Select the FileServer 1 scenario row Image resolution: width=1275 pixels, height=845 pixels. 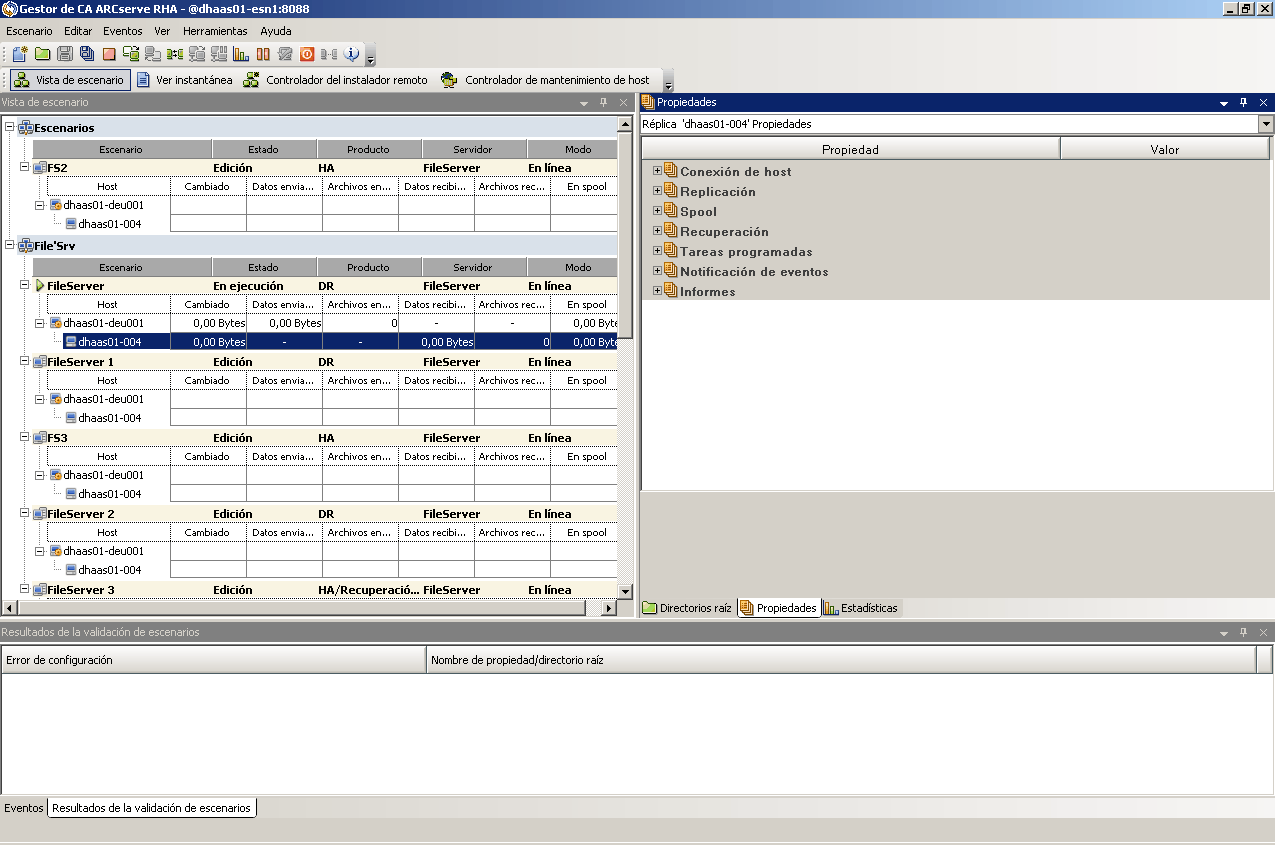coord(81,362)
